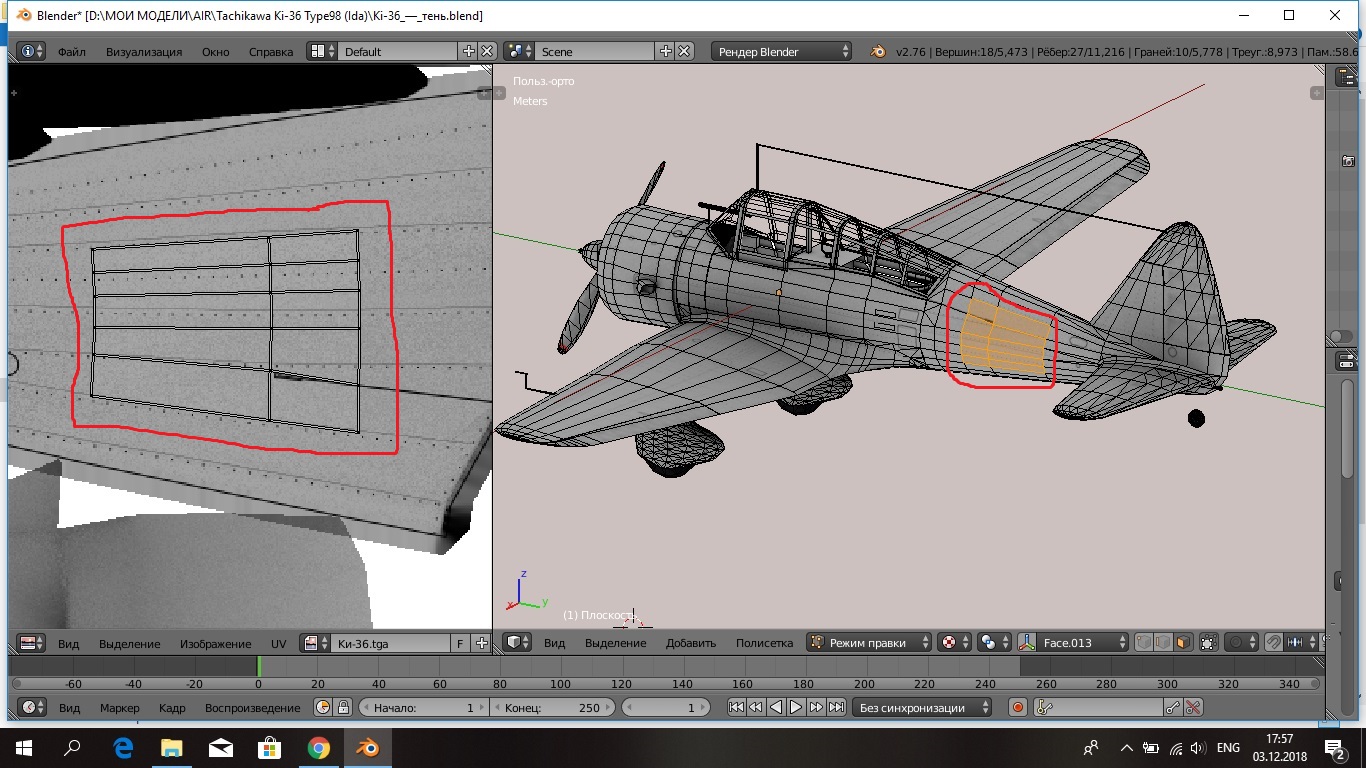Screen dimensions: 1366x768
Task: Open the Полисетка menu in viewport header
Action: (764, 643)
